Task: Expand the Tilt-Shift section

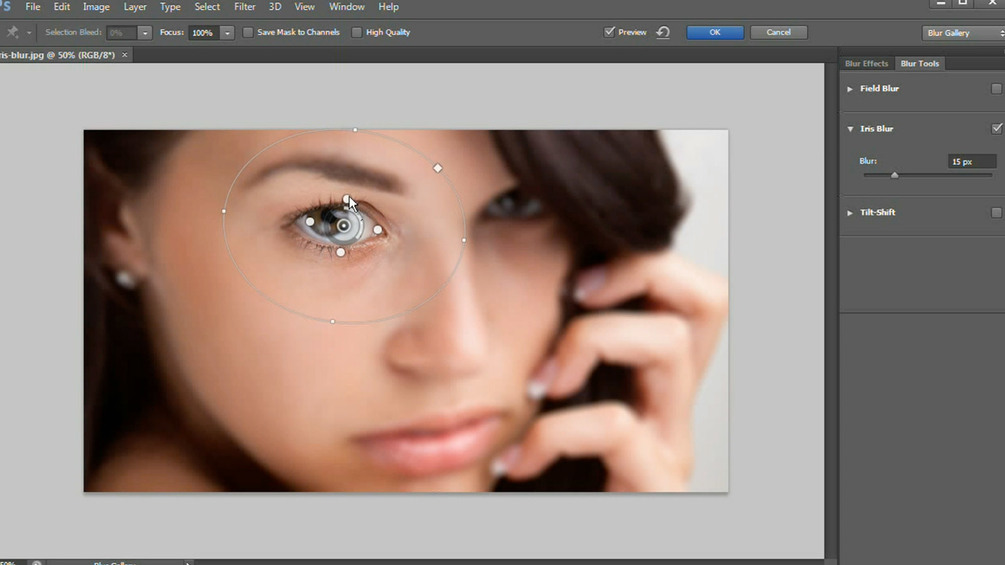Action: click(x=850, y=213)
